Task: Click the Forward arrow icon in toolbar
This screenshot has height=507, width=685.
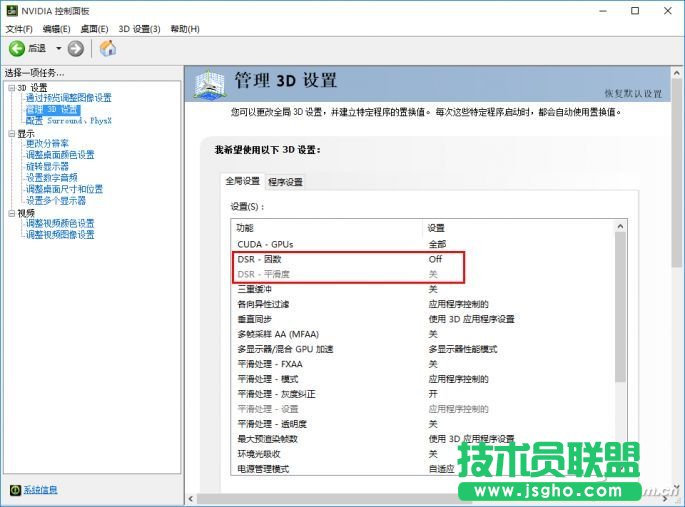Action: 76,48
